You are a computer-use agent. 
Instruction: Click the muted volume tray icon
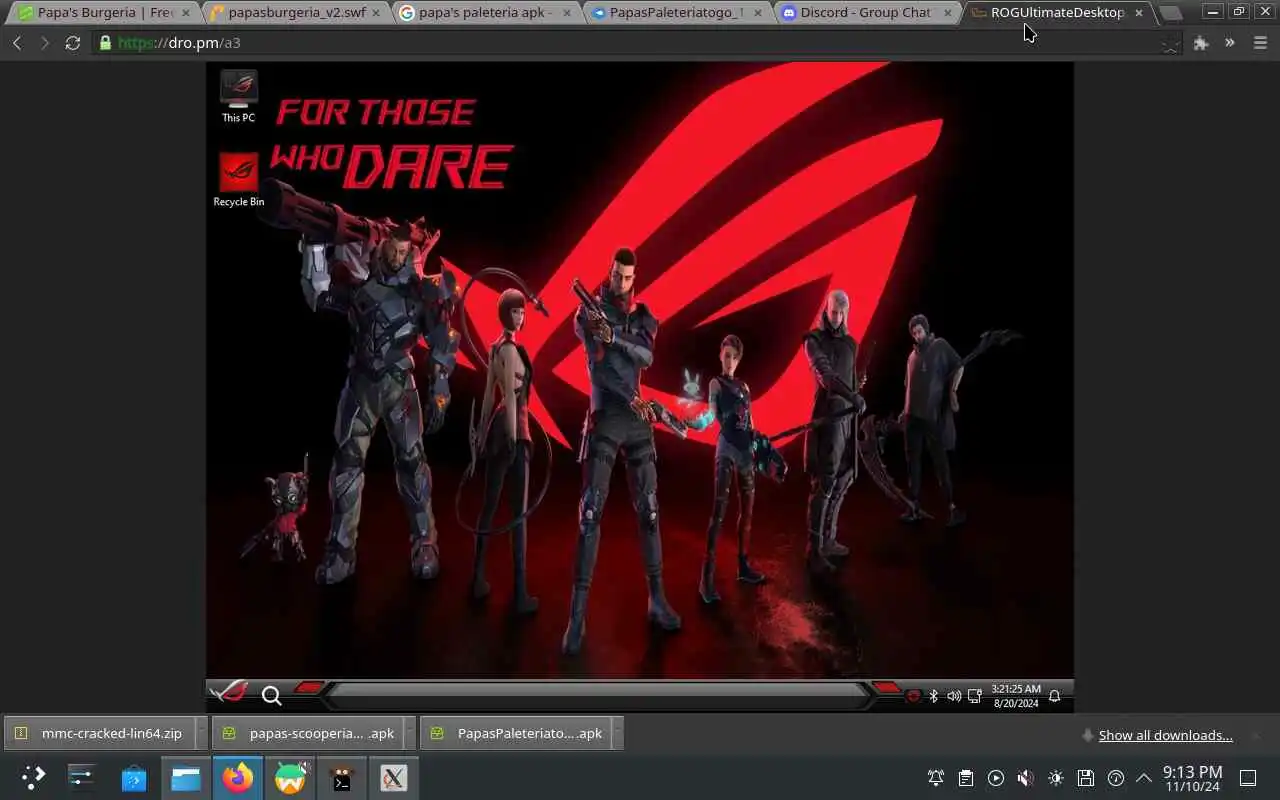1026,778
